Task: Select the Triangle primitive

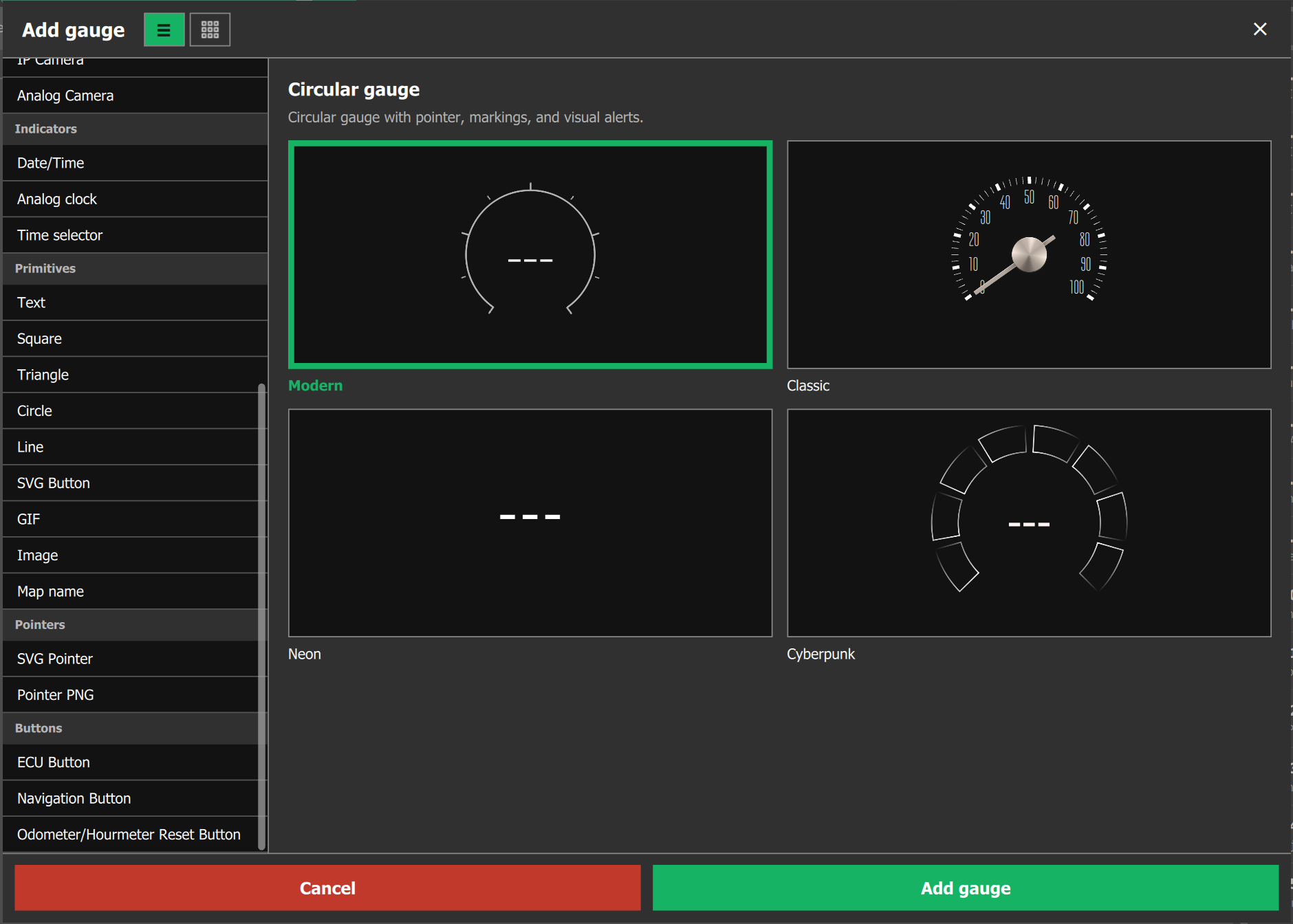Action: coord(131,375)
